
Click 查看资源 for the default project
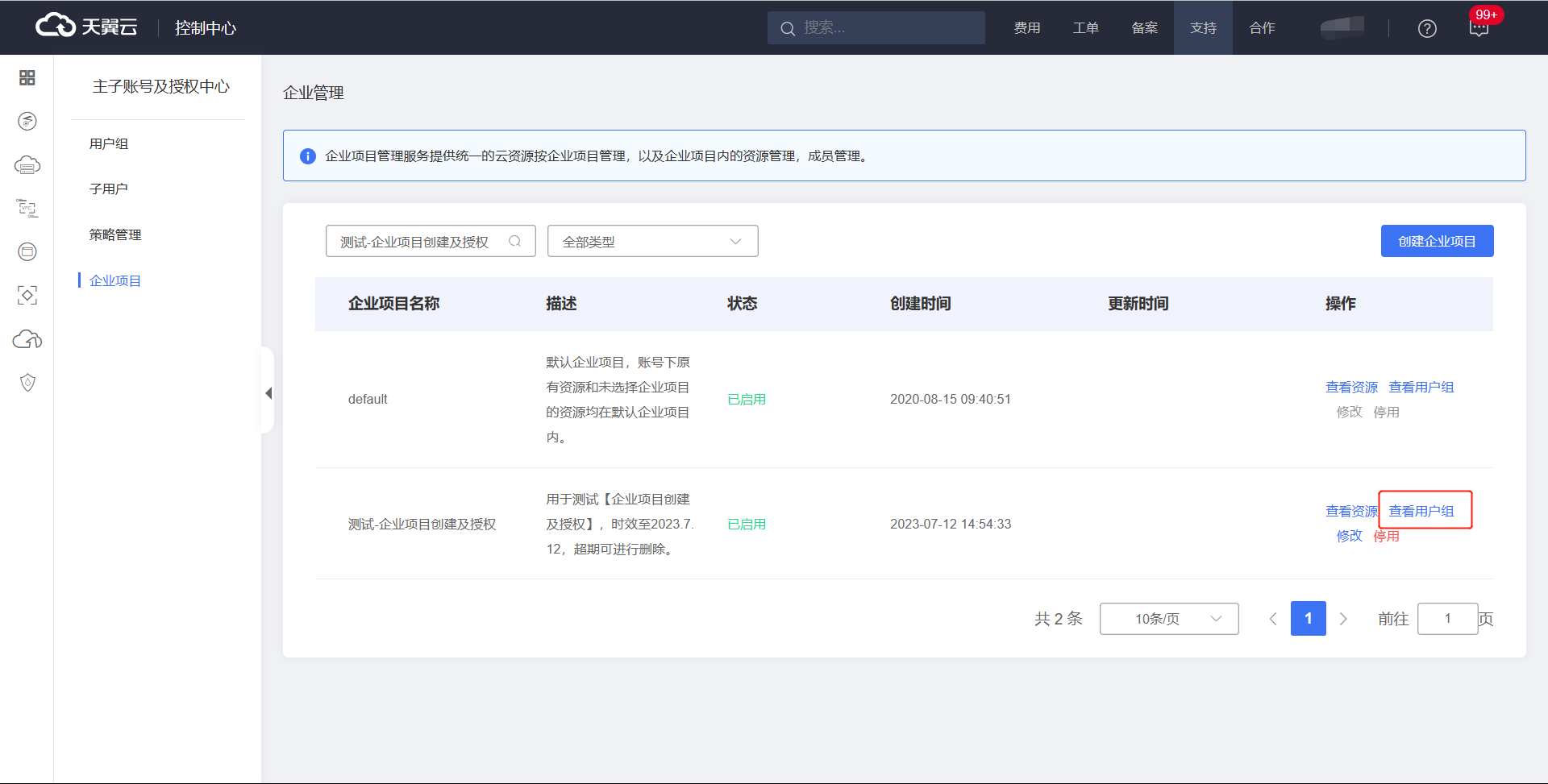[1351, 387]
